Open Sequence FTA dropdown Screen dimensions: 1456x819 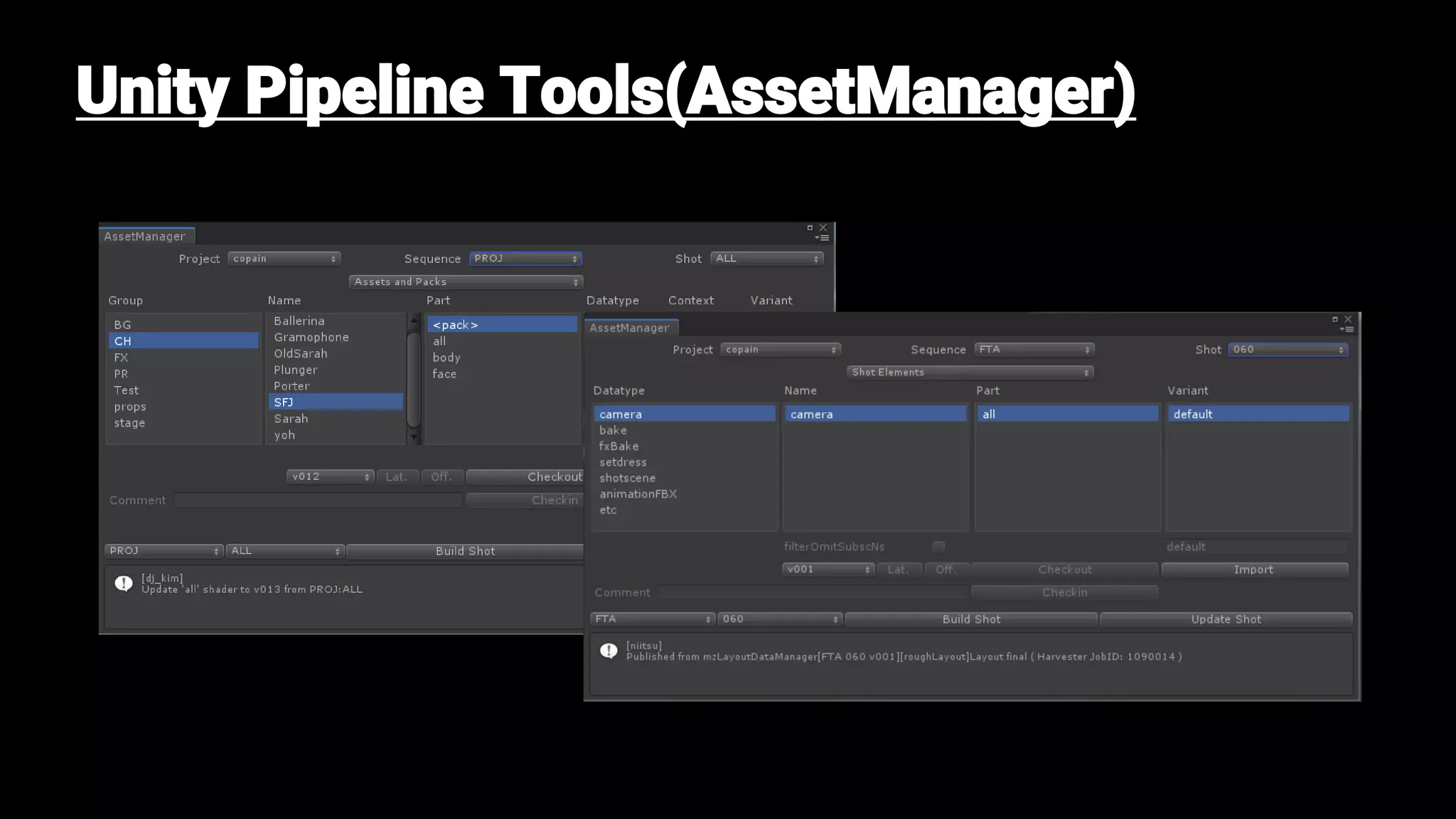[x=1034, y=350]
